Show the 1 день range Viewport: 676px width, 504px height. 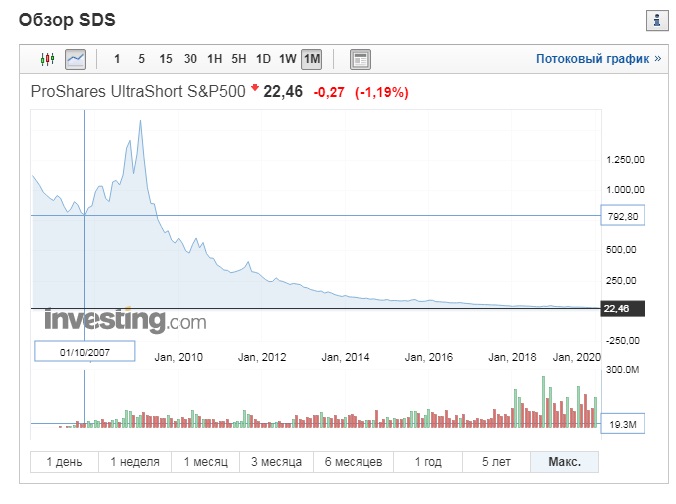point(64,462)
